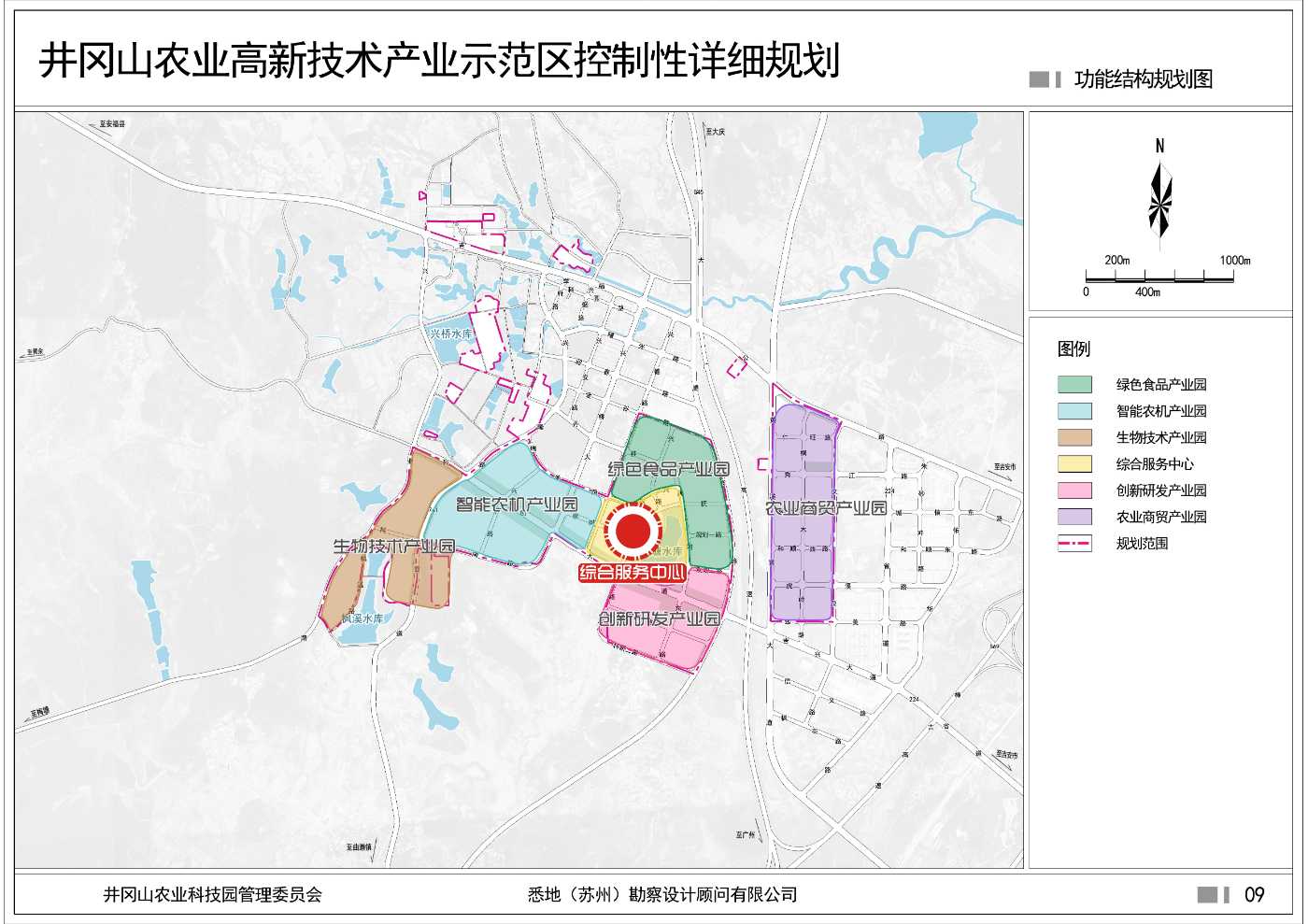The image size is (1308, 924).
Task: Click the 创新研发产业园 label on map
Action: click(660, 618)
